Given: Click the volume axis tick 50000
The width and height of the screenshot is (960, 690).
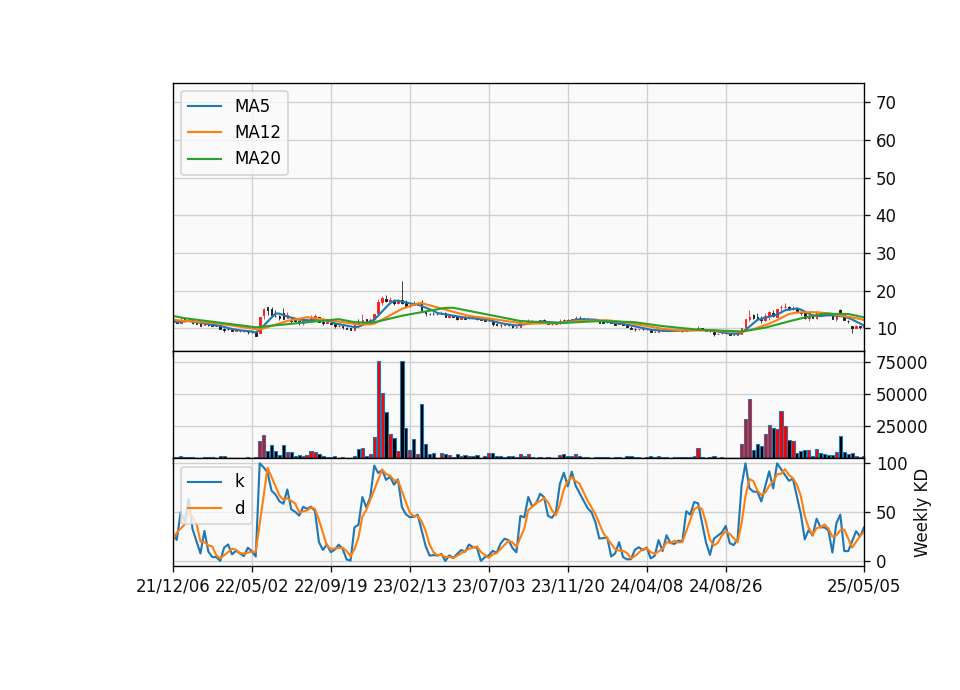Looking at the screenshot, I should (901, 395).
